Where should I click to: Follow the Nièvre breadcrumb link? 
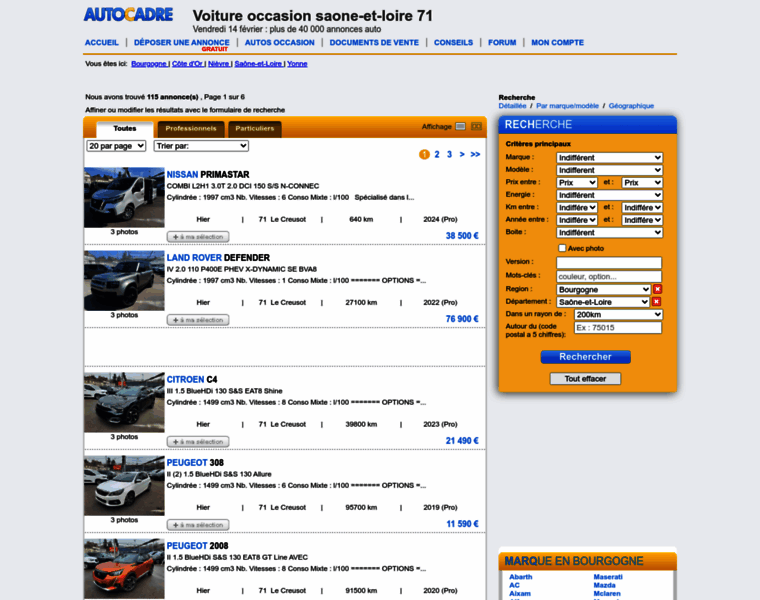219,64
